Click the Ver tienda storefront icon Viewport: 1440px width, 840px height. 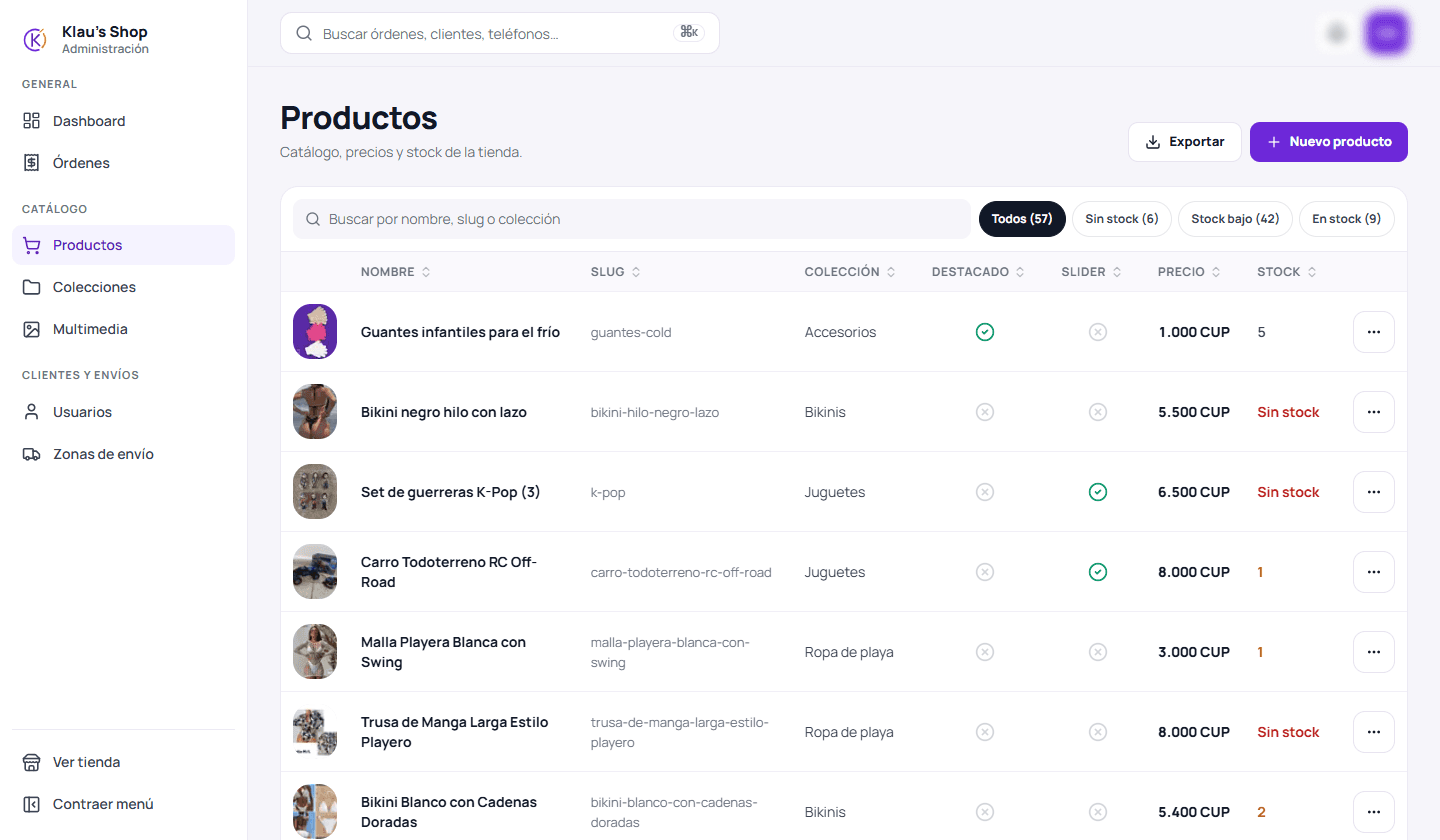click(32, 762)
